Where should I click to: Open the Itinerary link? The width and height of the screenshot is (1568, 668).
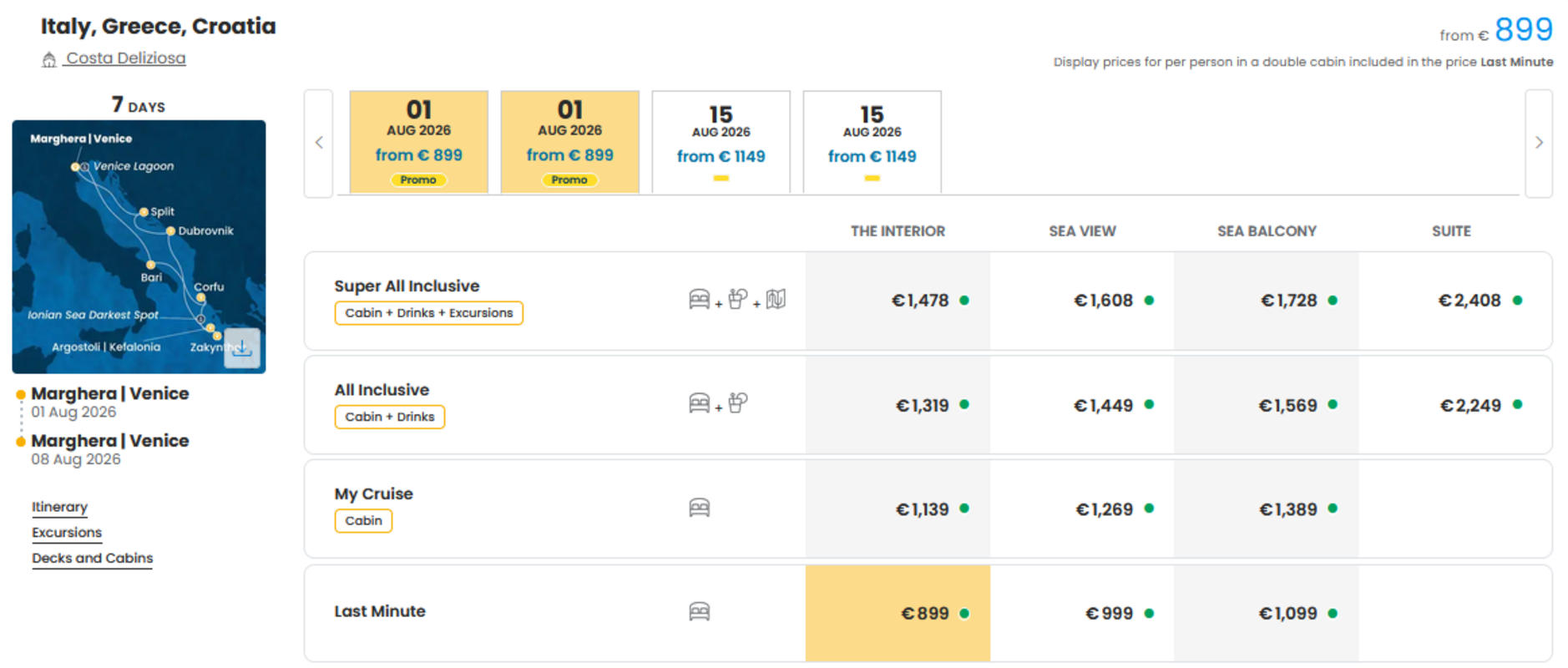[59, 507]
